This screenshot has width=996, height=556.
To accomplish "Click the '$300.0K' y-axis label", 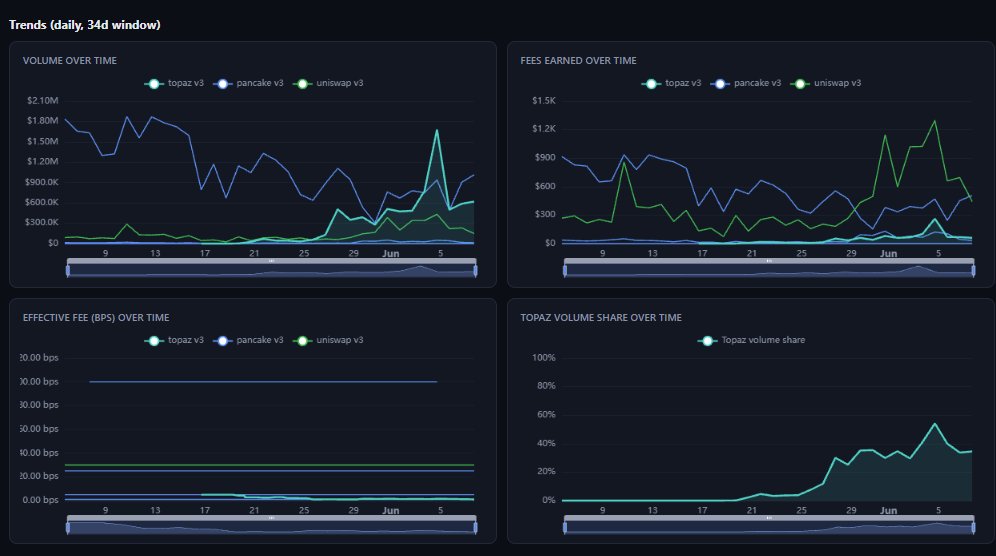I will pyautogui.click(x=42, y=222).
